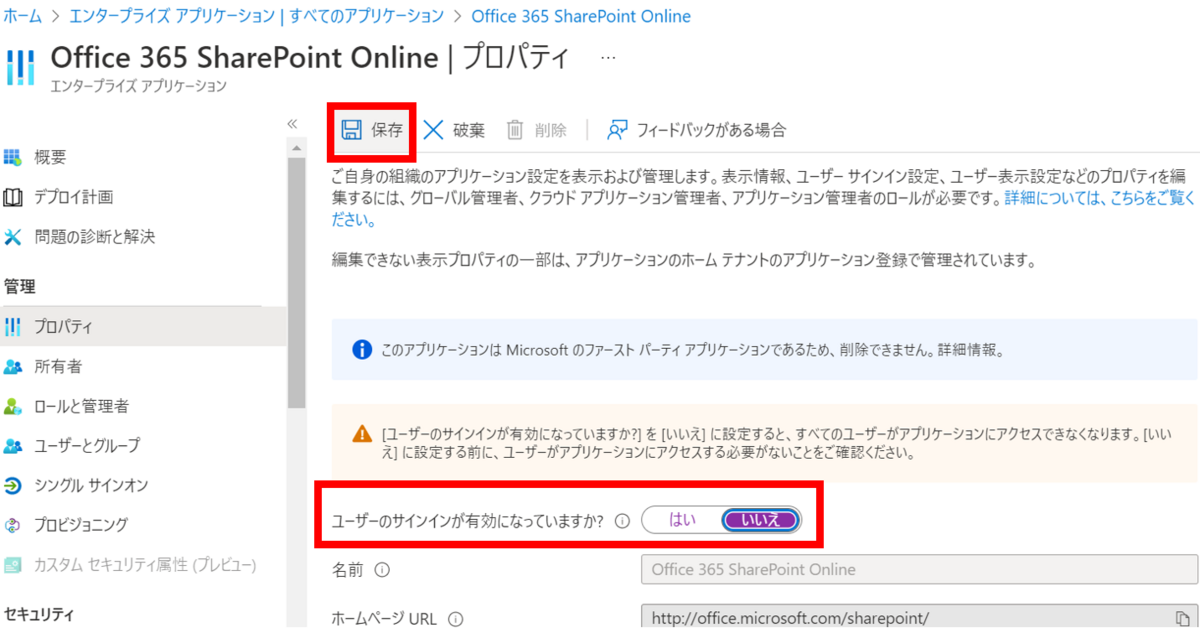Select the single sign-on arrow icon
This screenshot has width=1200, height=633.
pyautogui.click(x=13, y=486)
